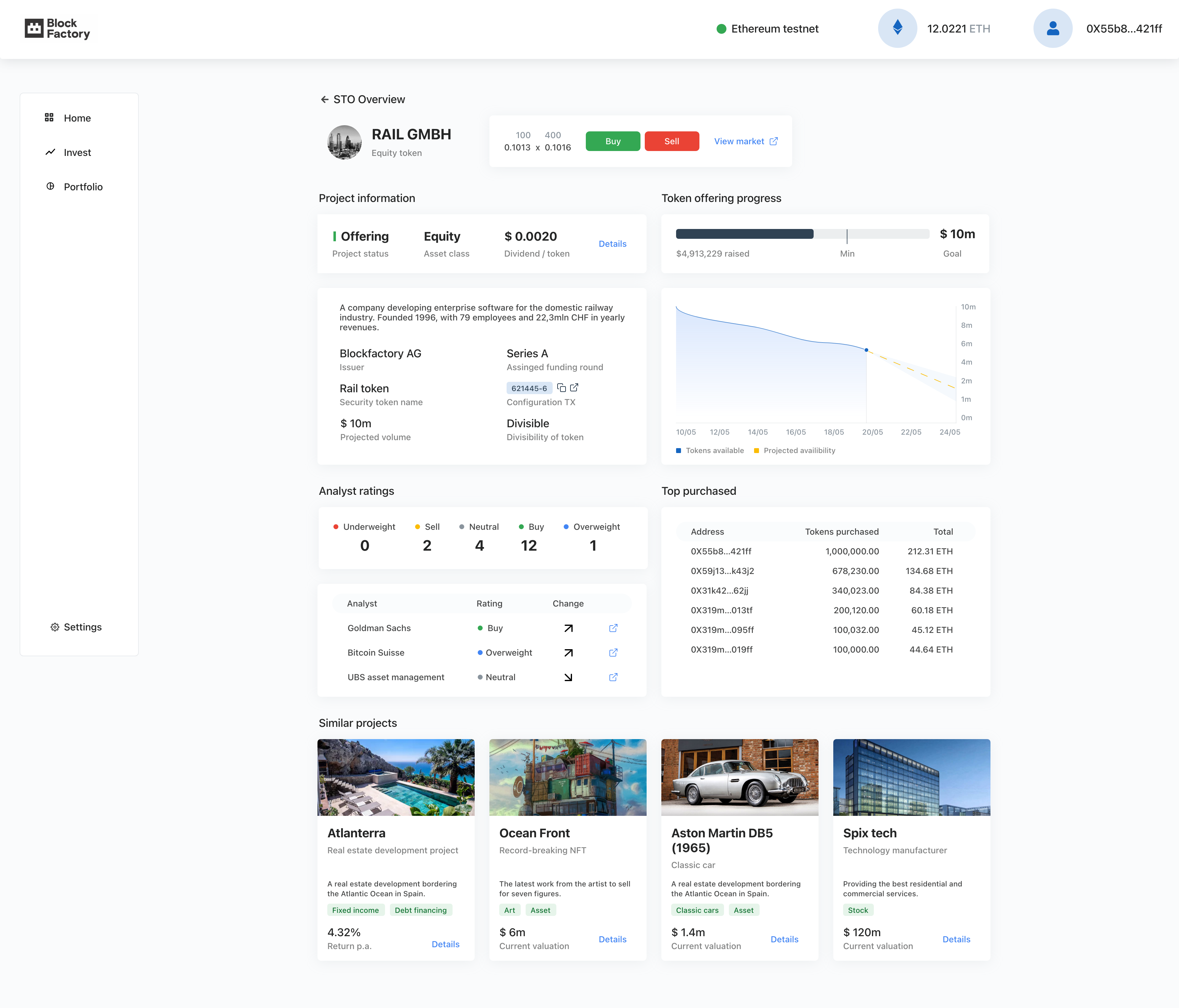
Task: Open Details for Ocean Front project
Action: pyautogui.click(x=612, y=939)
